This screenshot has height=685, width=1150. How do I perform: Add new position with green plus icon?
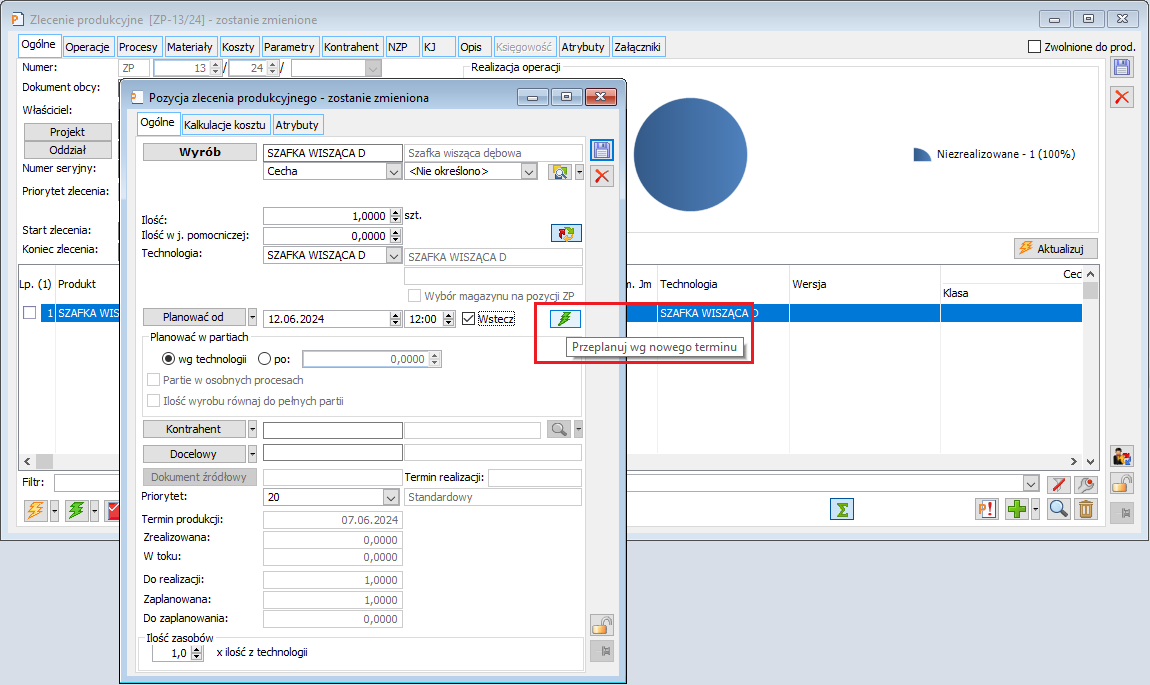point(1017,509)
